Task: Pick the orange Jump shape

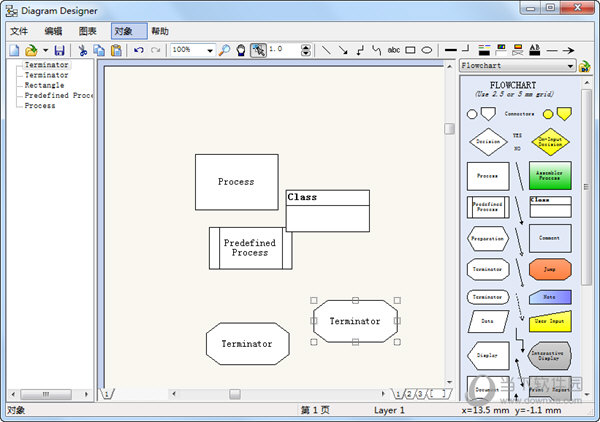Action: pyautogui.click(x=550, y=269)
